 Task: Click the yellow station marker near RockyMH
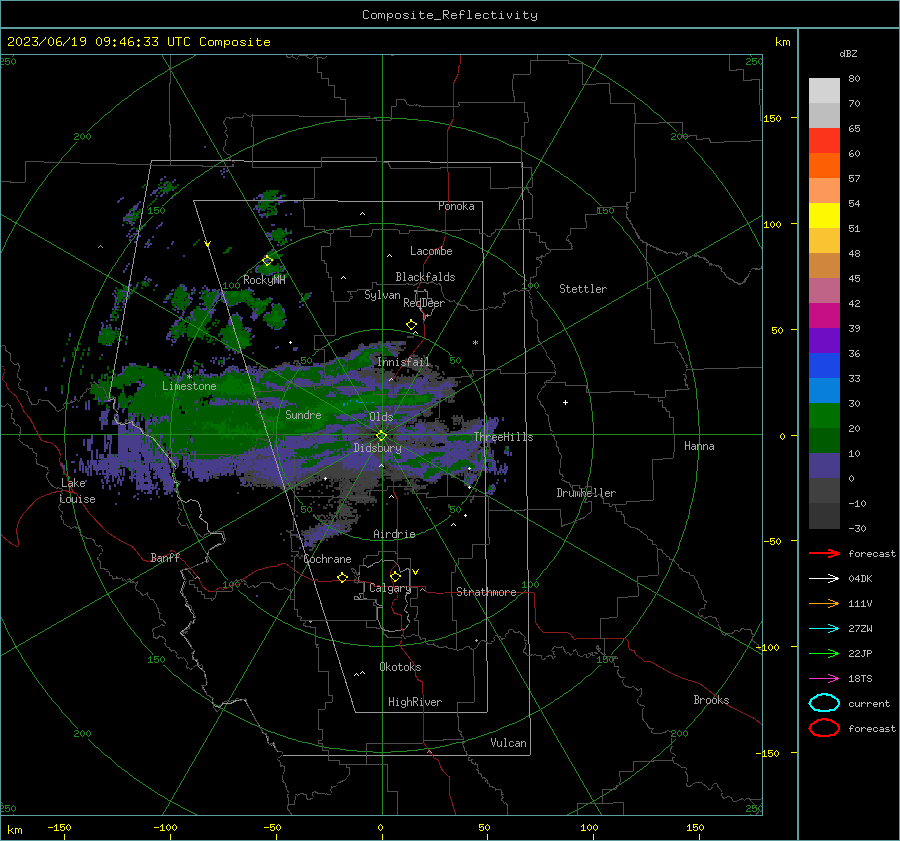267,261
